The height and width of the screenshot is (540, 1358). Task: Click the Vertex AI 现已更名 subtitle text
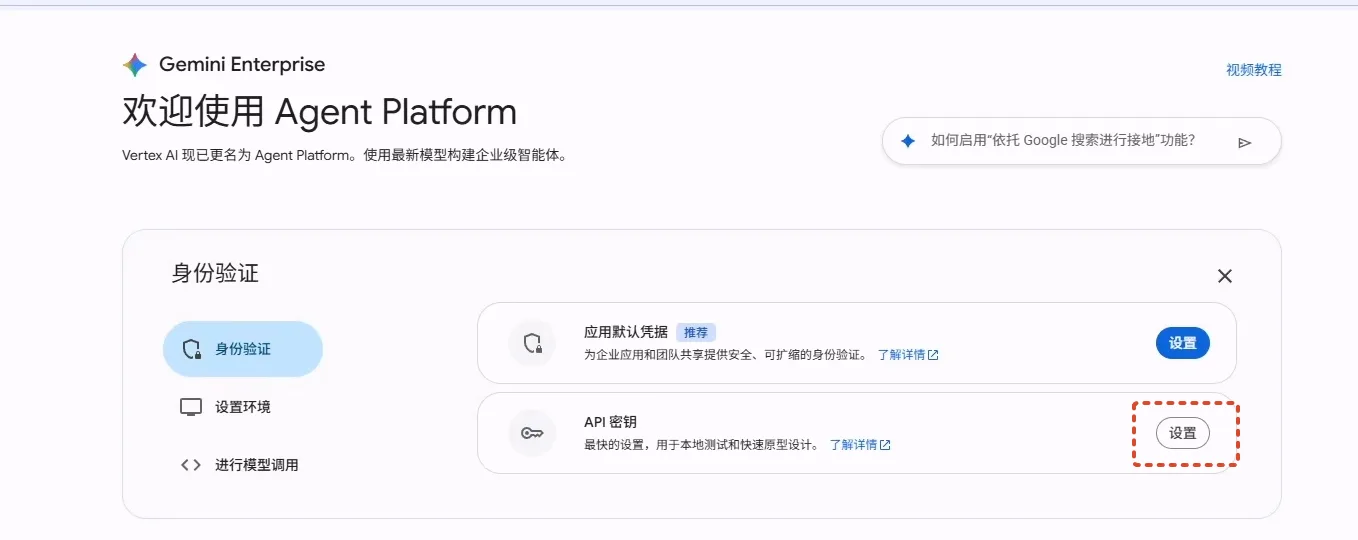tap(345, 156)
